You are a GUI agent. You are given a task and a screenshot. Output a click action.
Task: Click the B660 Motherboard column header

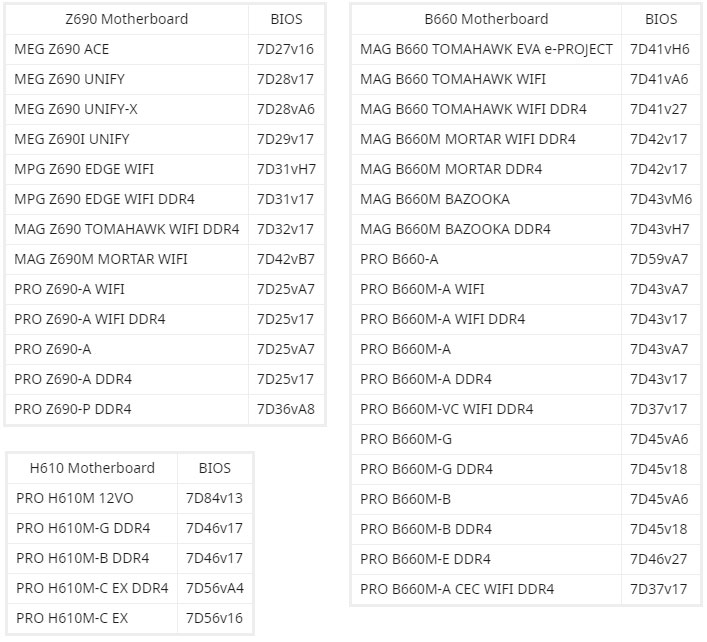click(486, 19)
